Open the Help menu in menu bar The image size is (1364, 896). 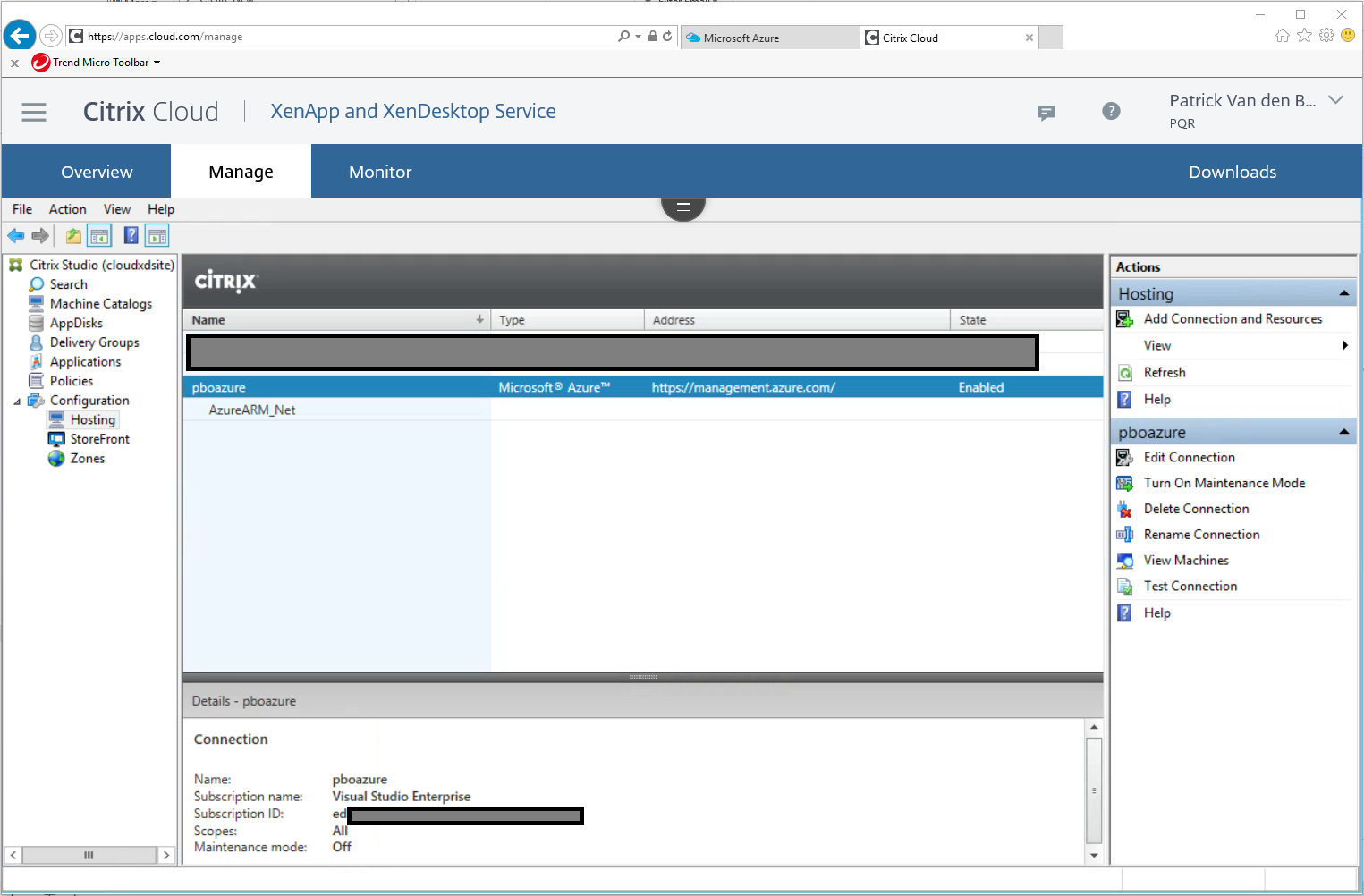click(161, 209)
